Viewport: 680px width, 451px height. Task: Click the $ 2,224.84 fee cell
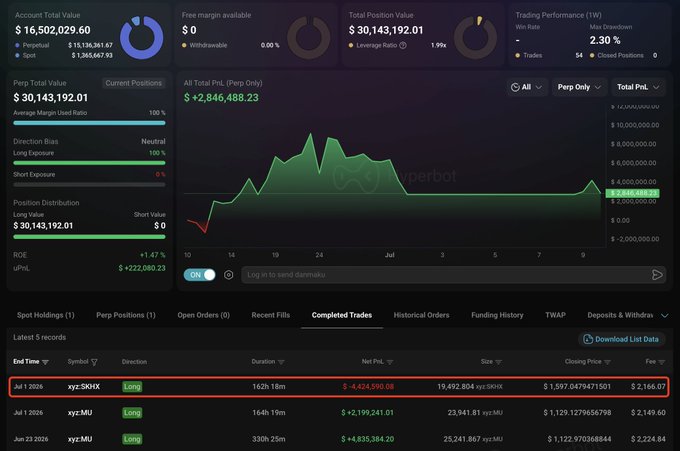point(648,439)
